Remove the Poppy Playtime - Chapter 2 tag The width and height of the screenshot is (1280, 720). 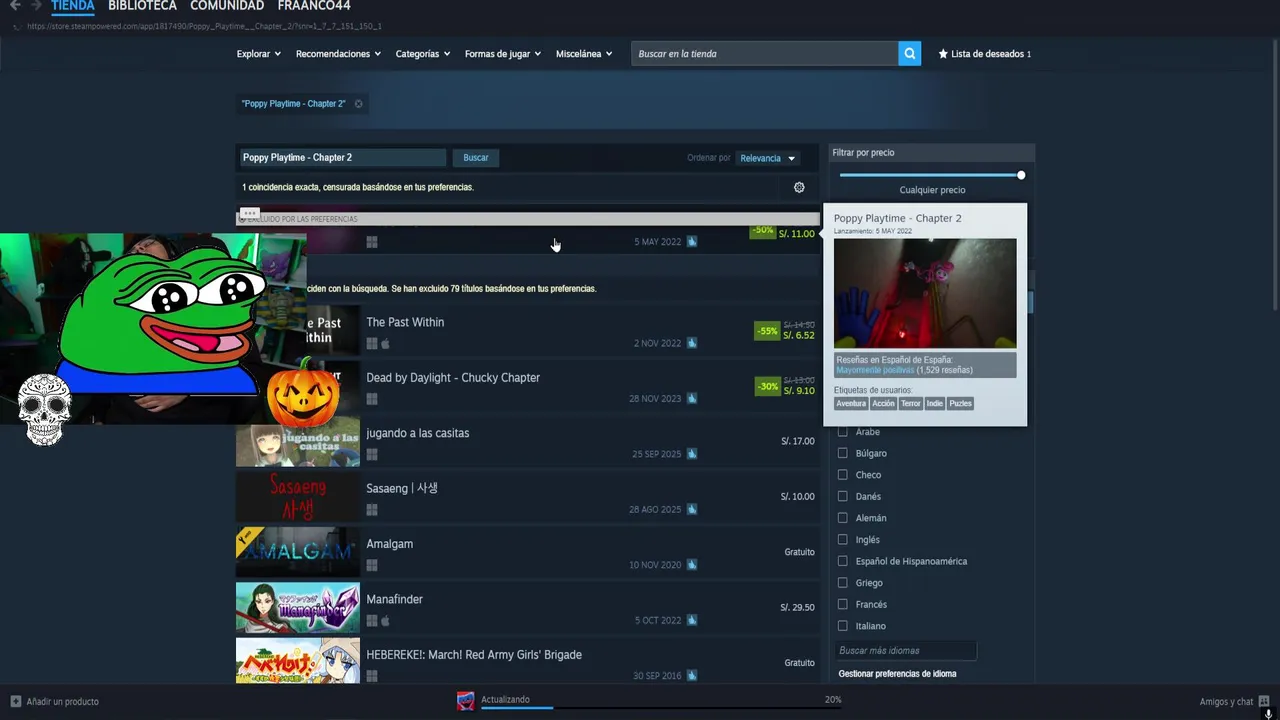coord(359,104)
